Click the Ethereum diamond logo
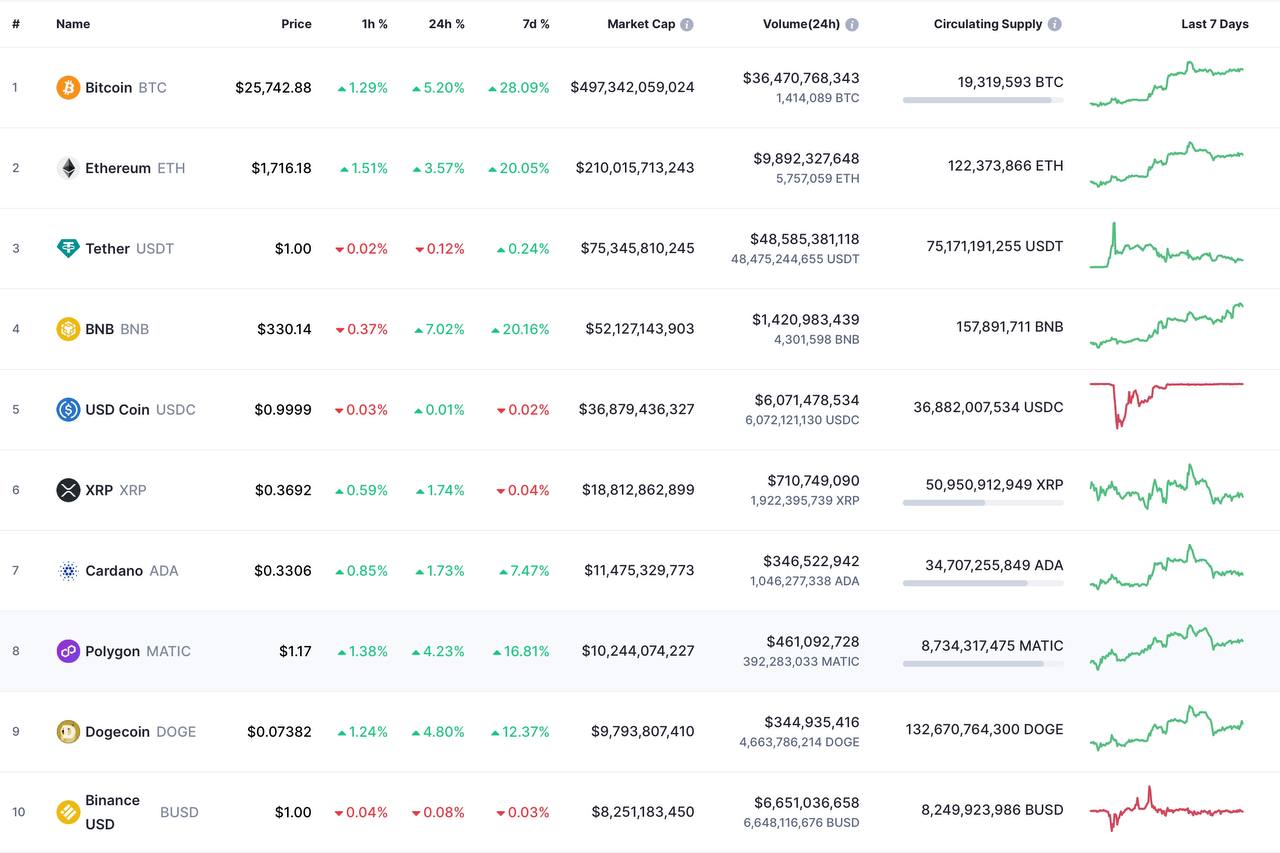Screen dimensions: 1280x853 (x=68, y=168)
